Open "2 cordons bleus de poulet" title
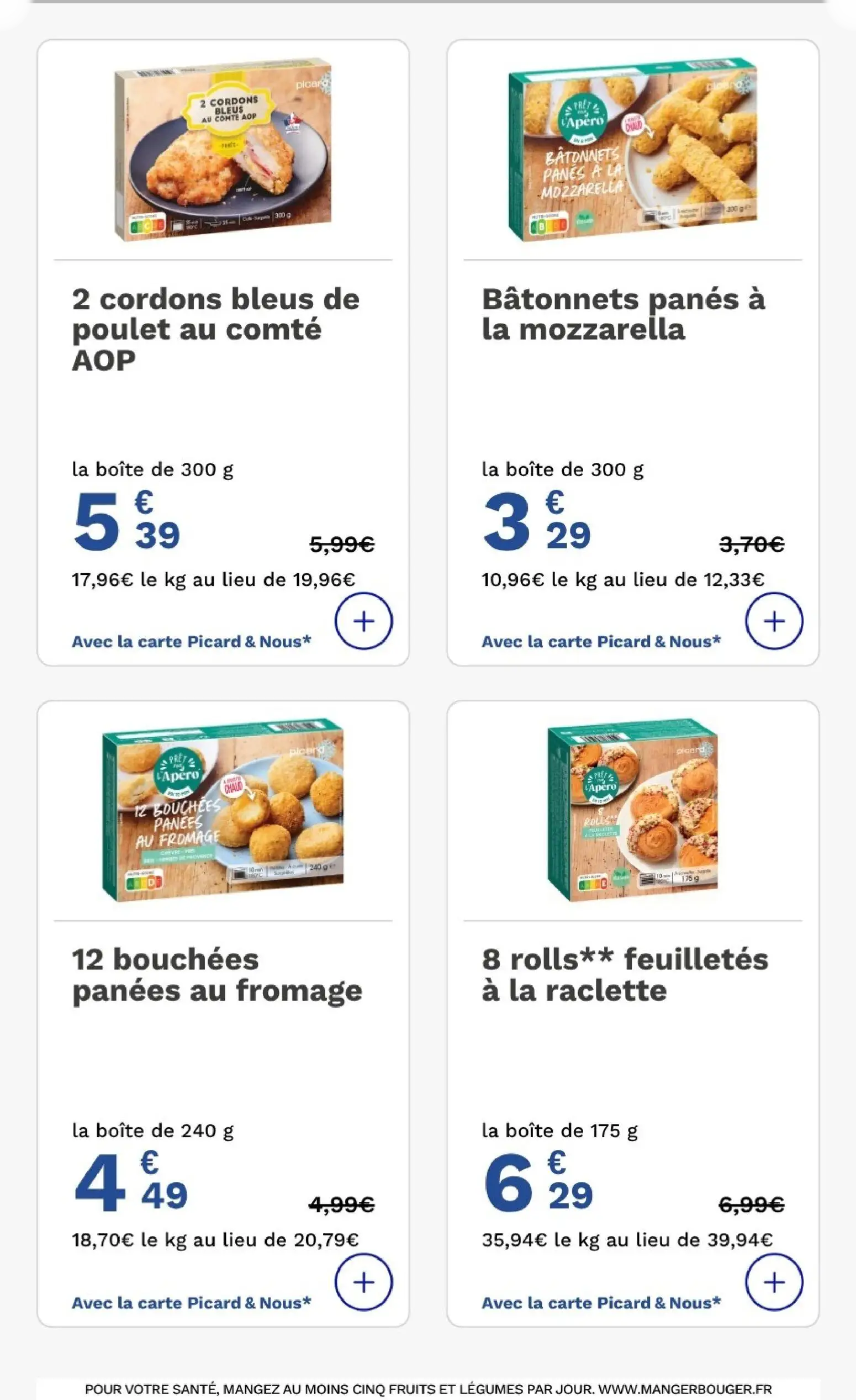This screenshot has height=1400, width=856. click(216, 330)
